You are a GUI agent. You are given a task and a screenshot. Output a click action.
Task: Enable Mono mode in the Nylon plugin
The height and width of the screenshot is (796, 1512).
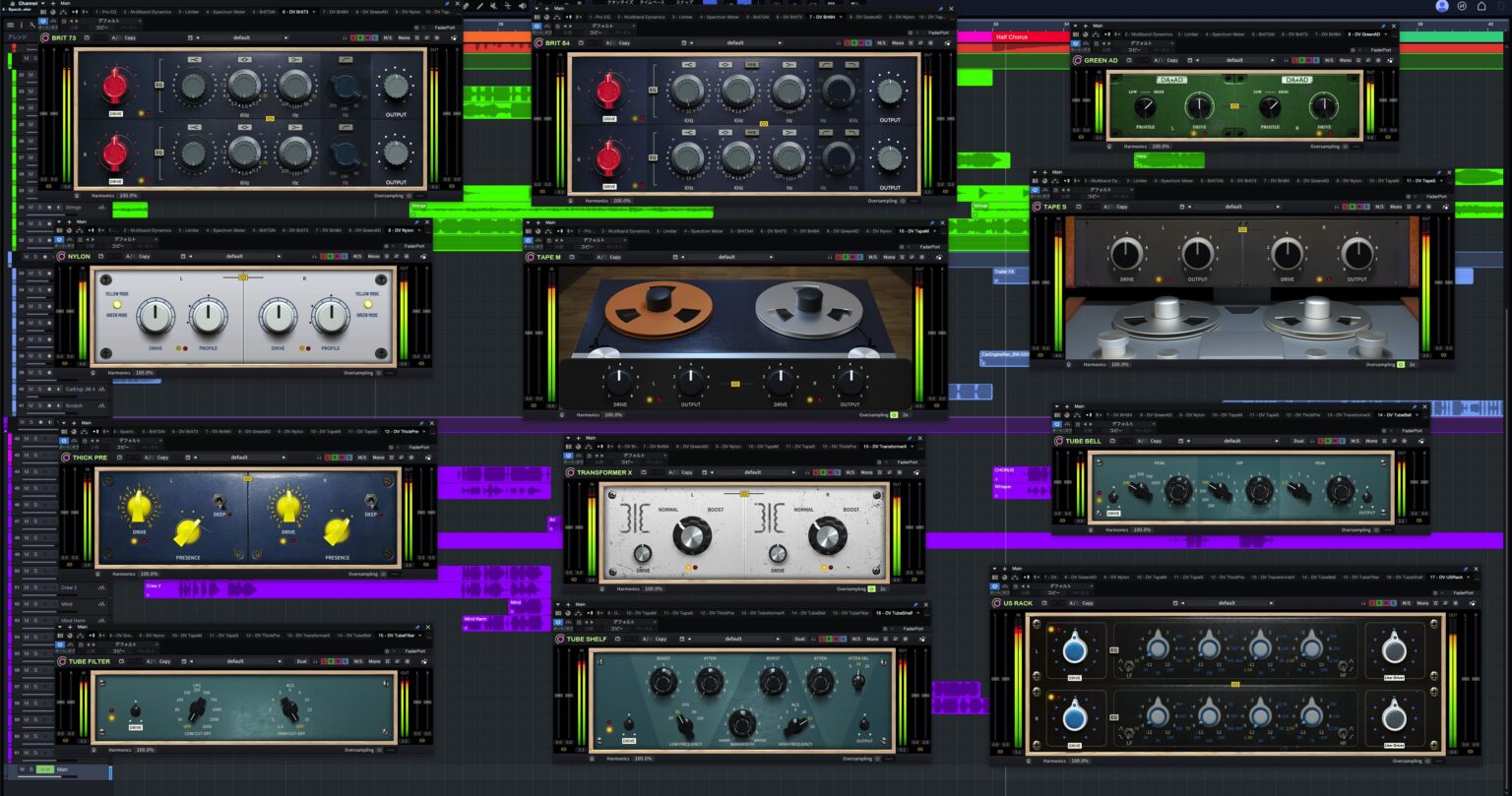pyautogui.click(x=373, y=256)
